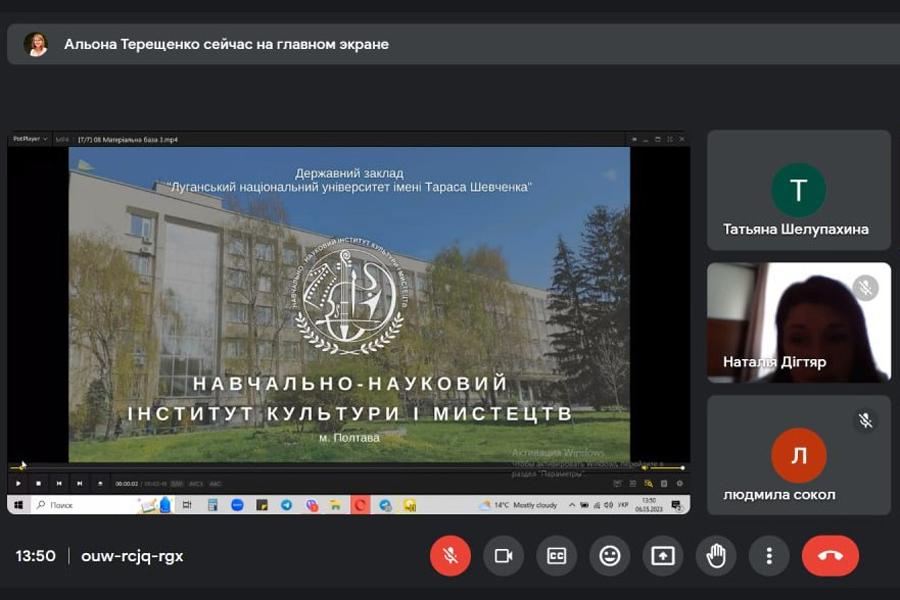Click Альона Терещенко avatar in notification banner
The height and width of the screenshot is (600, 900).
coord(36,44)
